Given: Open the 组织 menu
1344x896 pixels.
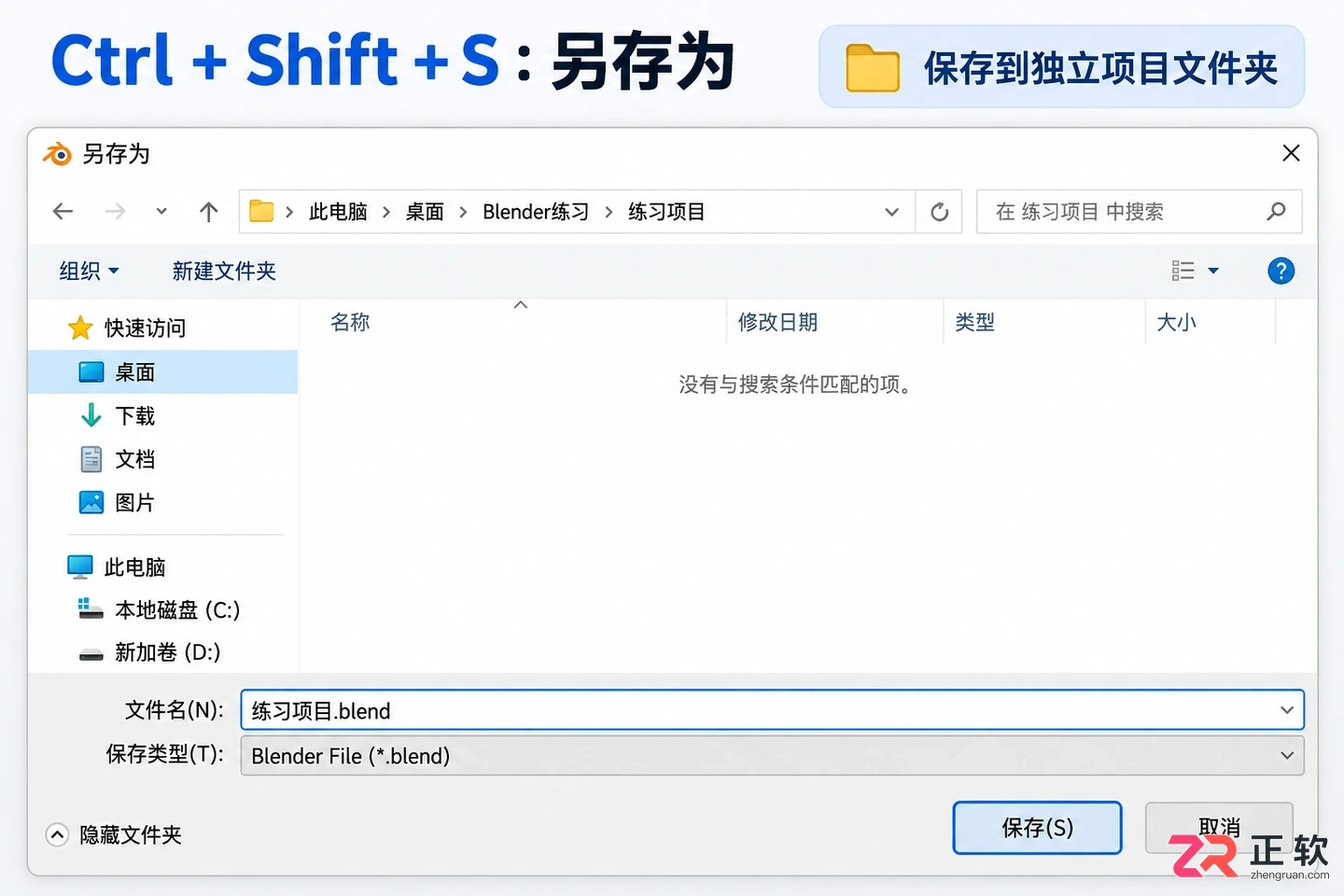Looking at the screenshot, I should pos(89,271).
